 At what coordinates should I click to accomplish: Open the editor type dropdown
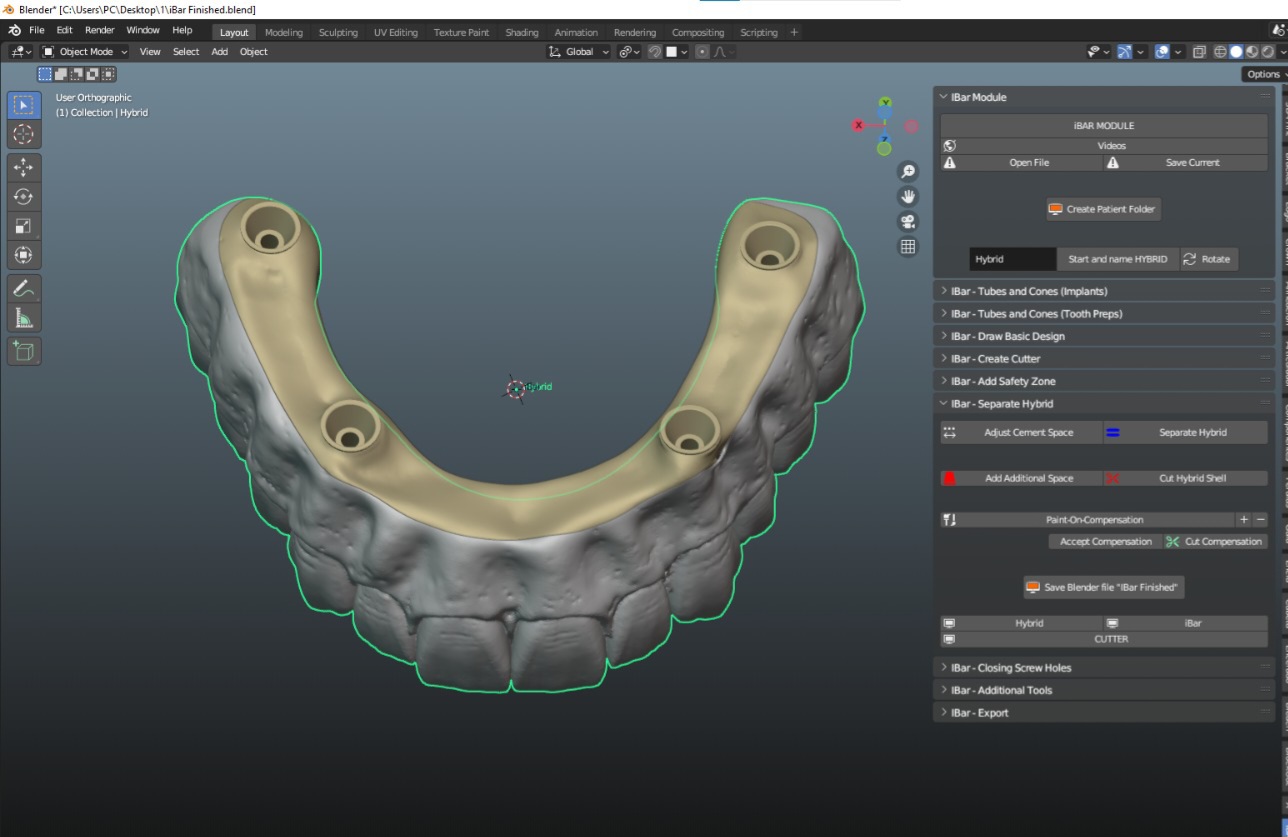click(x=21, y=52)
